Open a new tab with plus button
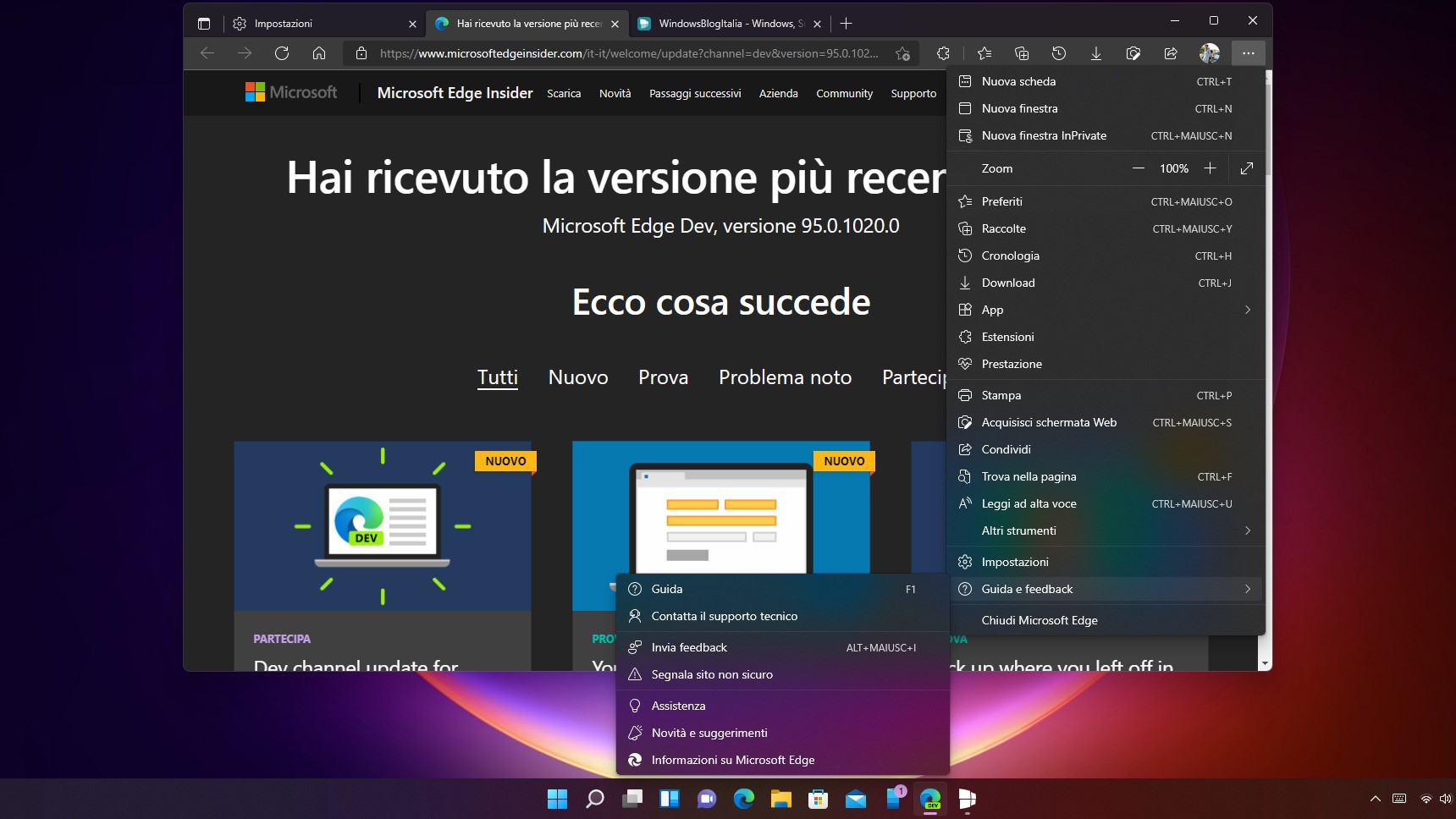This screenshot has height=819, width=1456. click(x=846, y=24)
